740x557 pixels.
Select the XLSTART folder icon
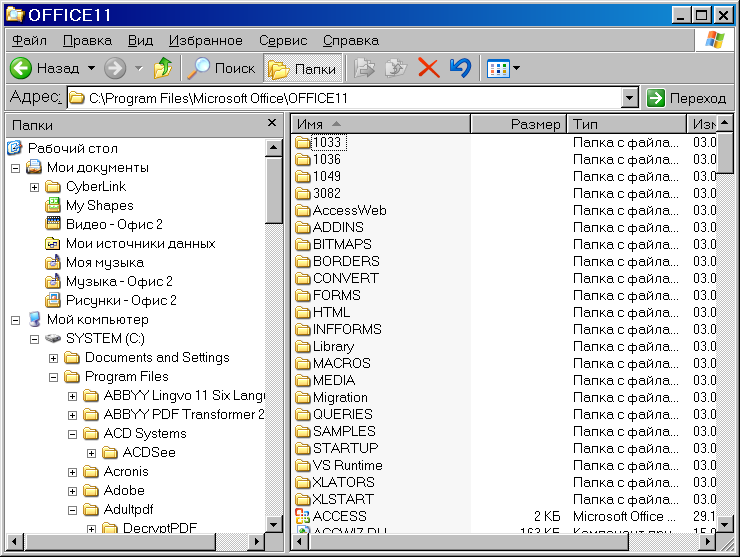tap(303, 499)
